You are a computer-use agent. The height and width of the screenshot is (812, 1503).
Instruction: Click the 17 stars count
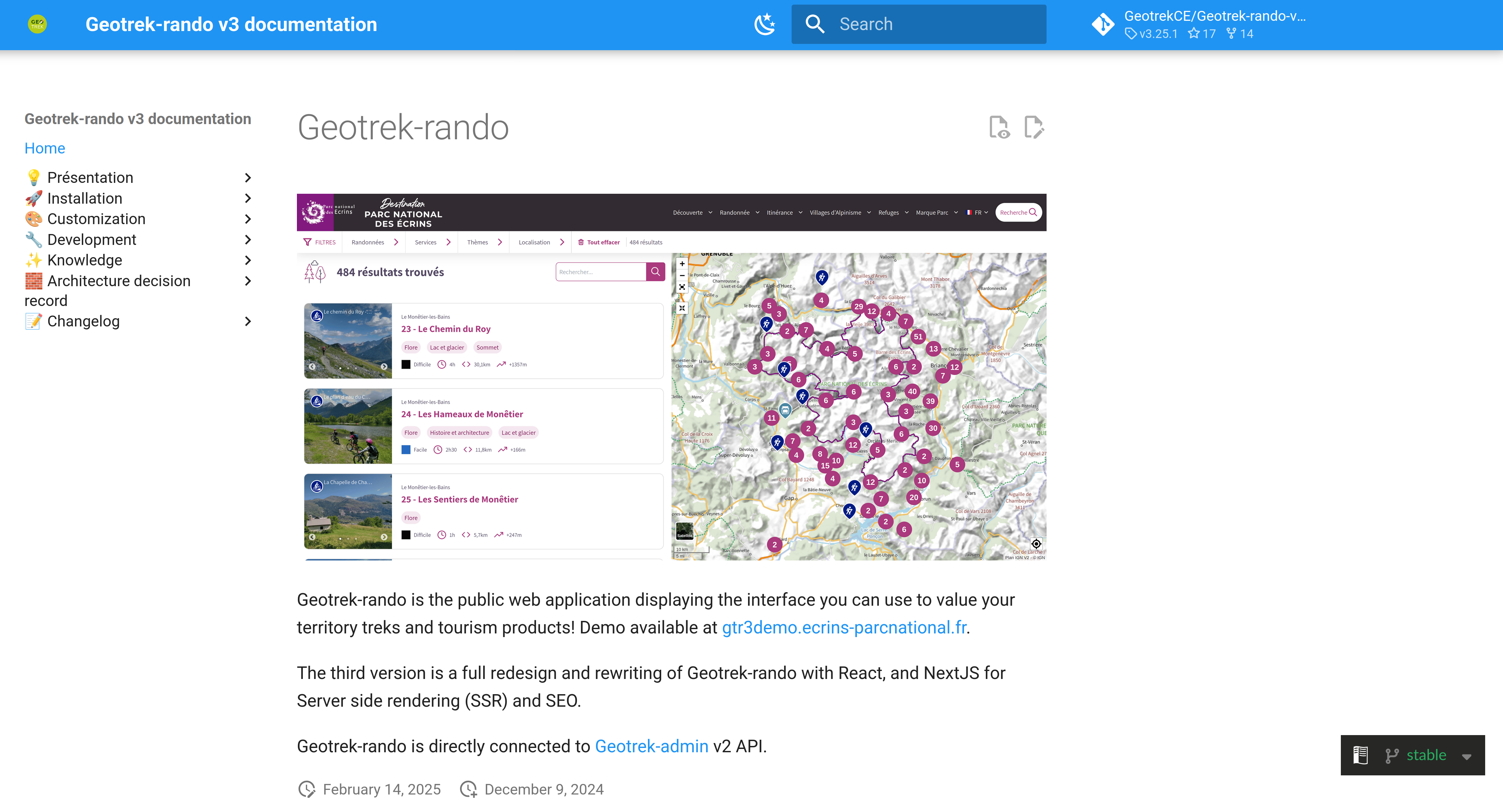click(1202, 34)
